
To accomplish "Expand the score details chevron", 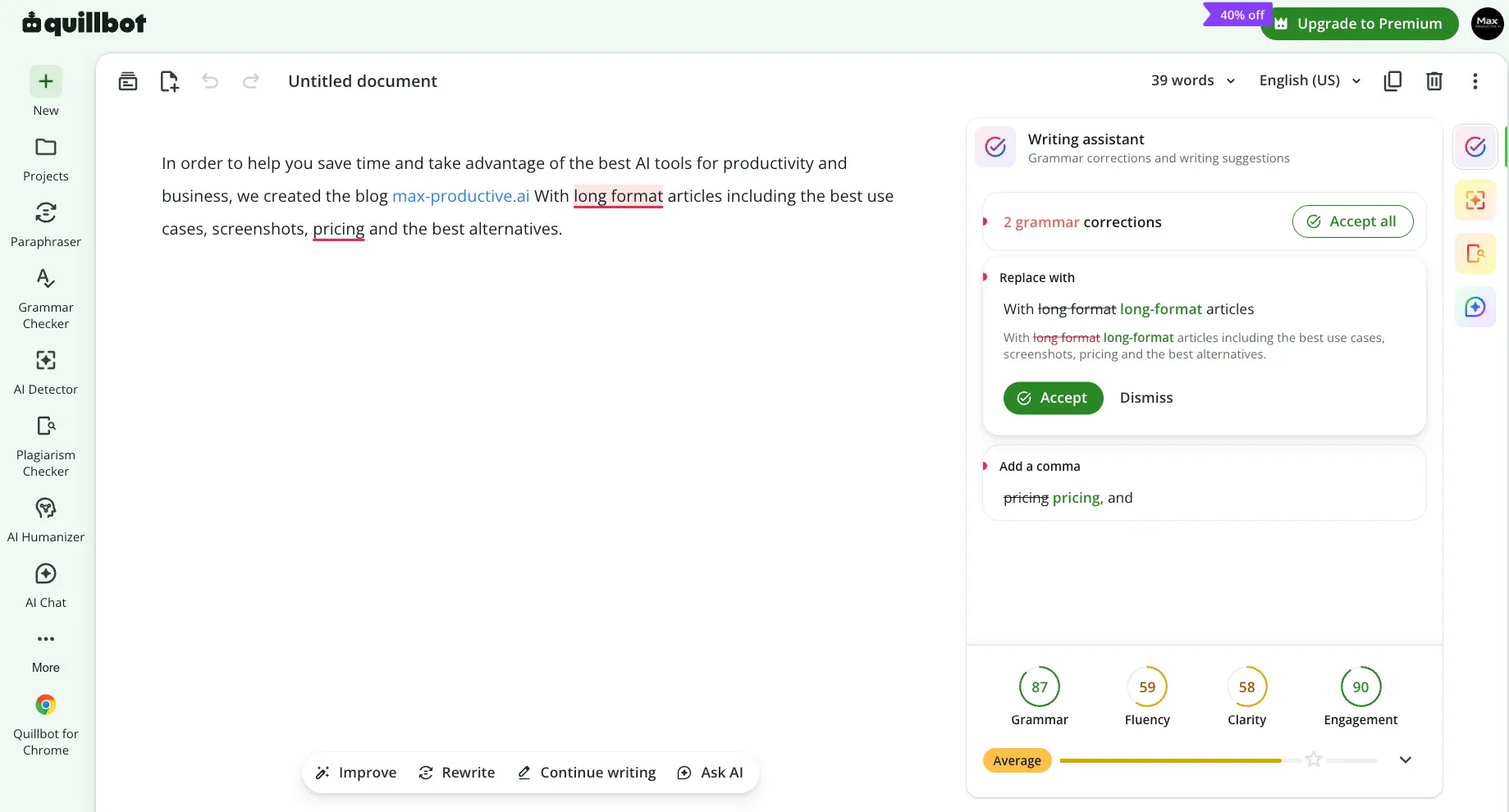I will pyautogui.click(x=1406, y=760).
